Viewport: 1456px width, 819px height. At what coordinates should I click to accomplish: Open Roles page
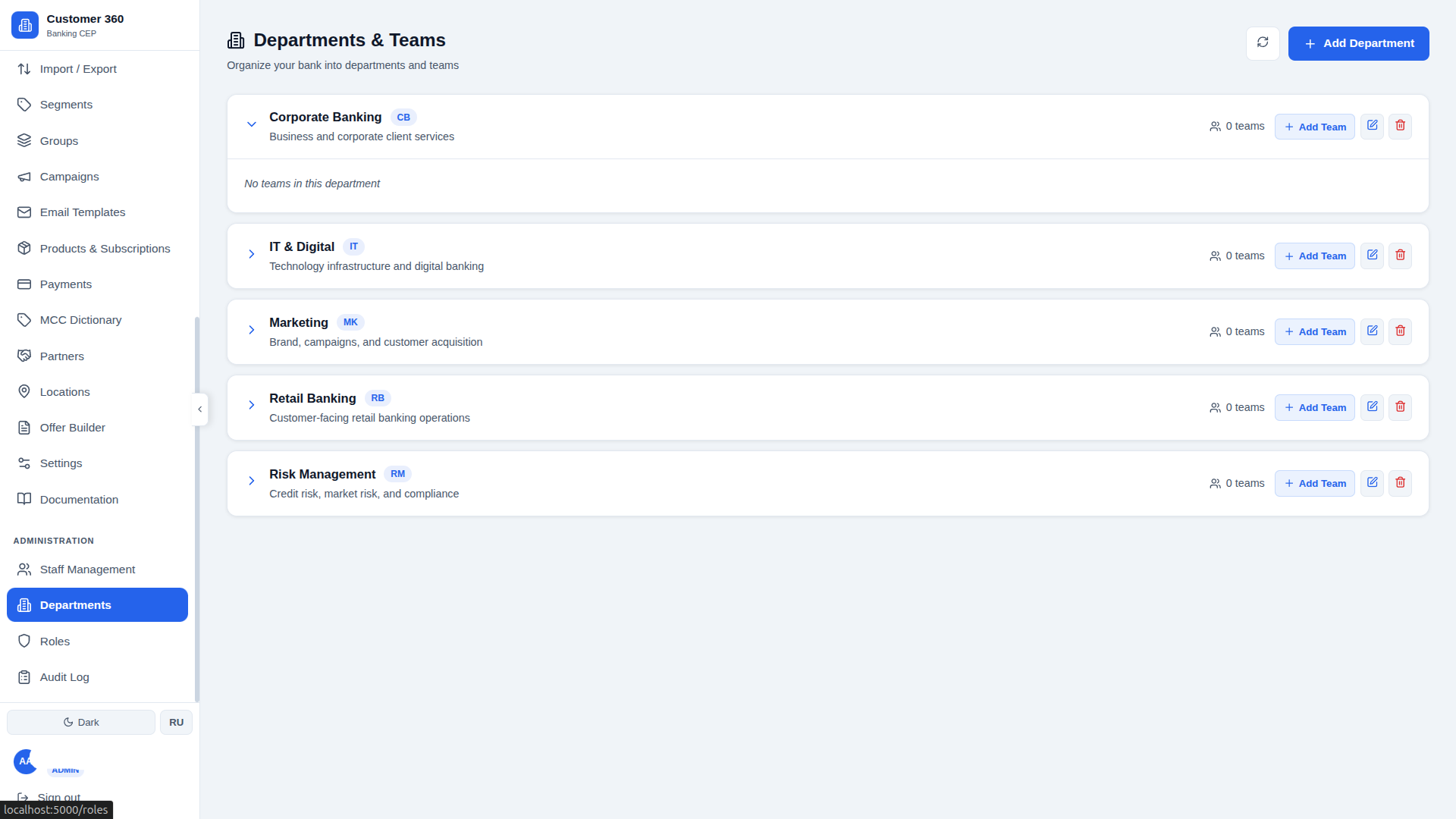97,642
